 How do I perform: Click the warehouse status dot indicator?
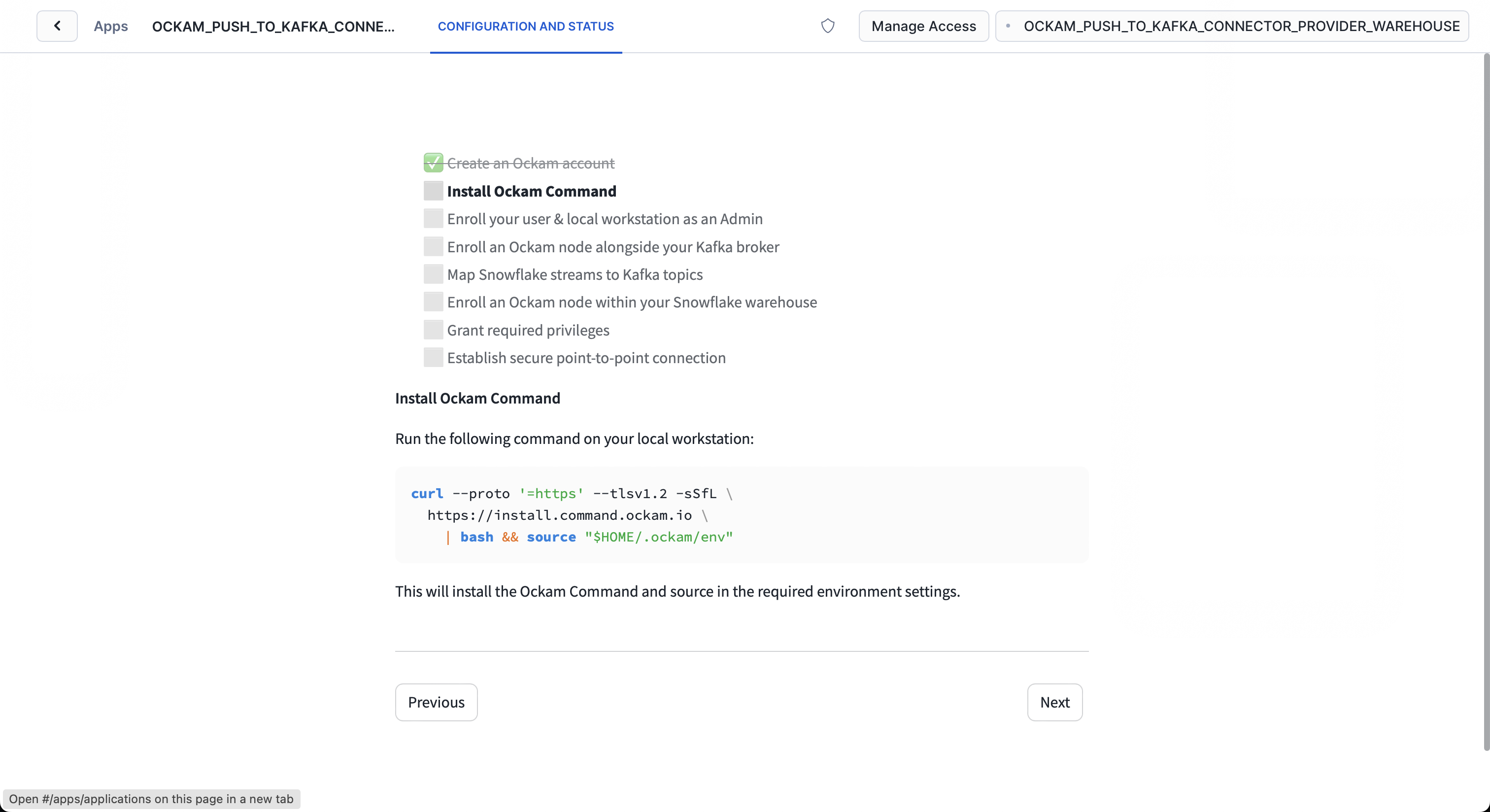click(1008, 26)
